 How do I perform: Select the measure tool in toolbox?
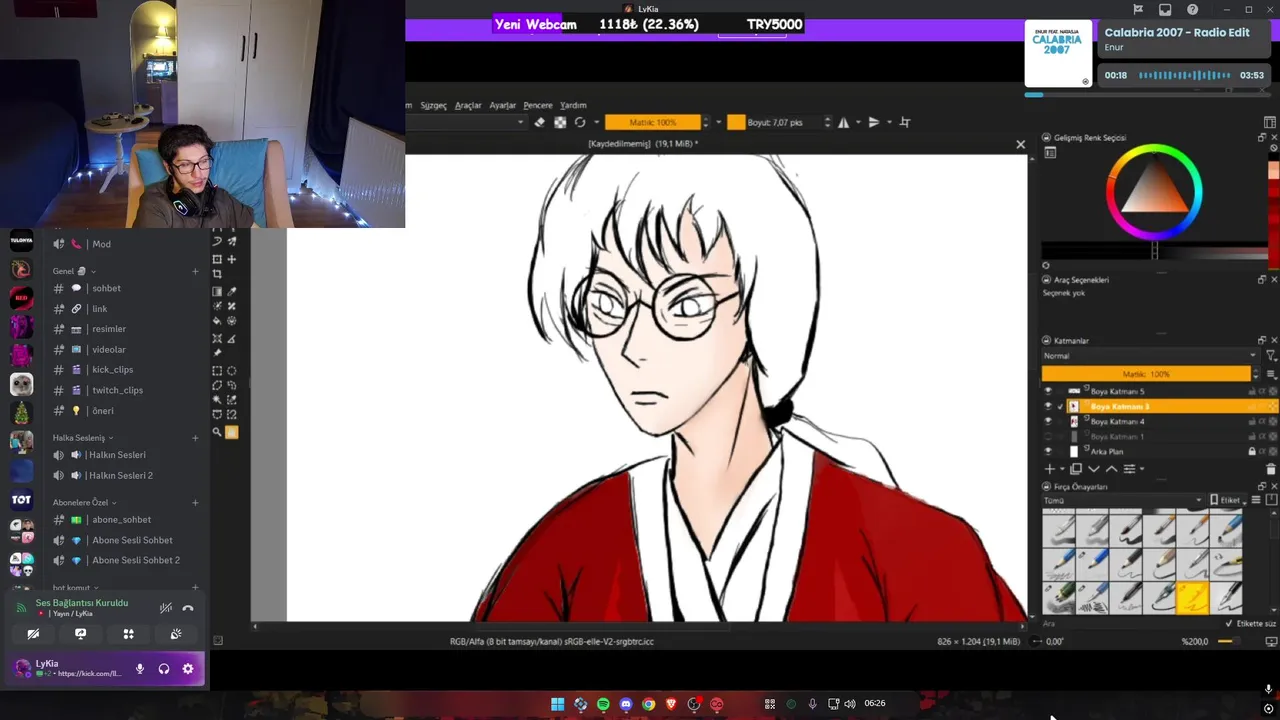231,339
